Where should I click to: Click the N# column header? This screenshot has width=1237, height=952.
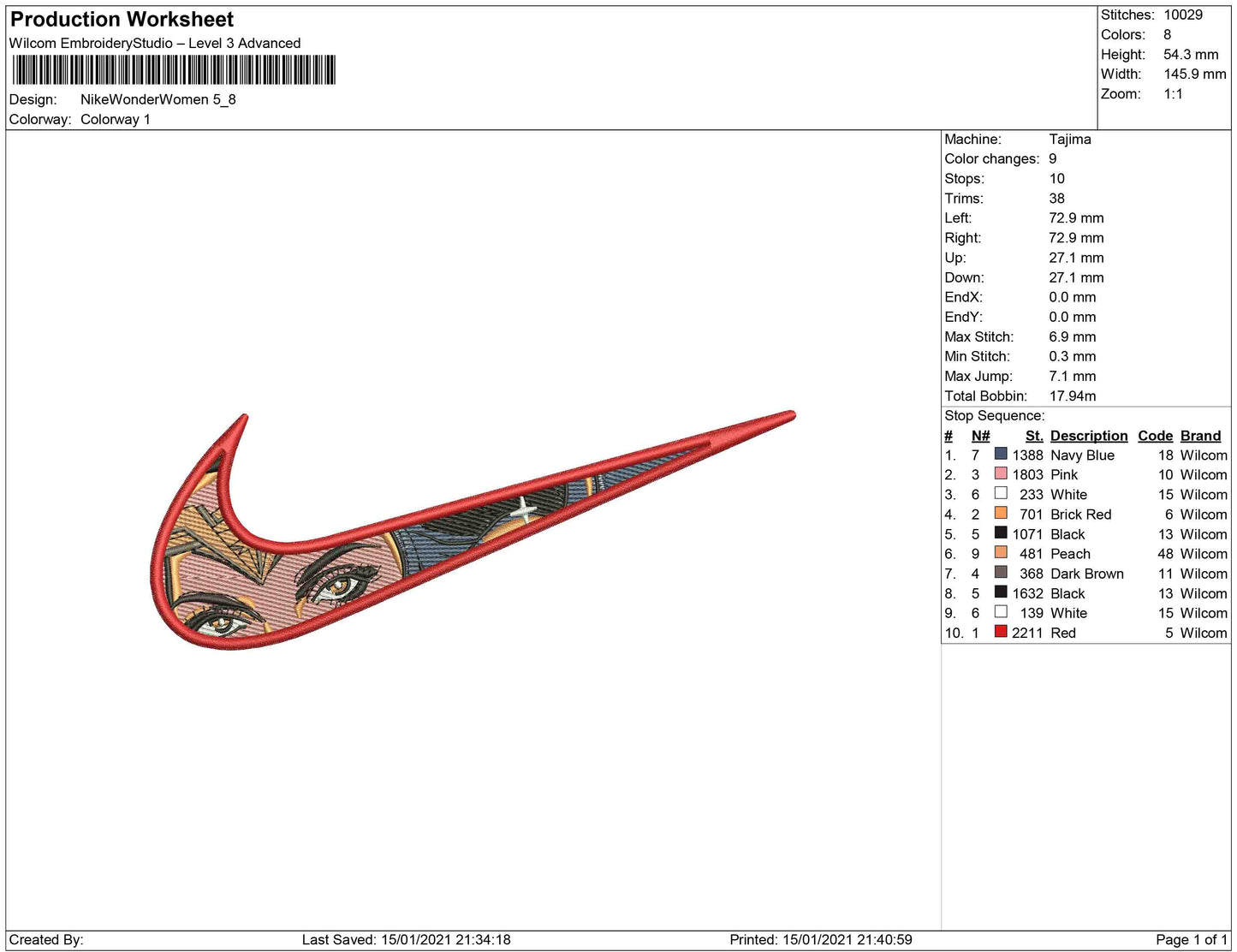point(980,436)
